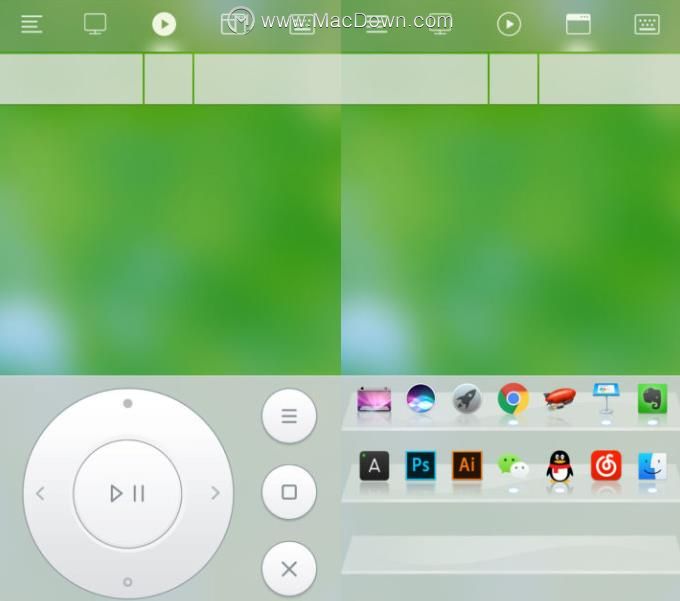
Task: Launch Siri from the app shelf
Action: pos(421,398)
